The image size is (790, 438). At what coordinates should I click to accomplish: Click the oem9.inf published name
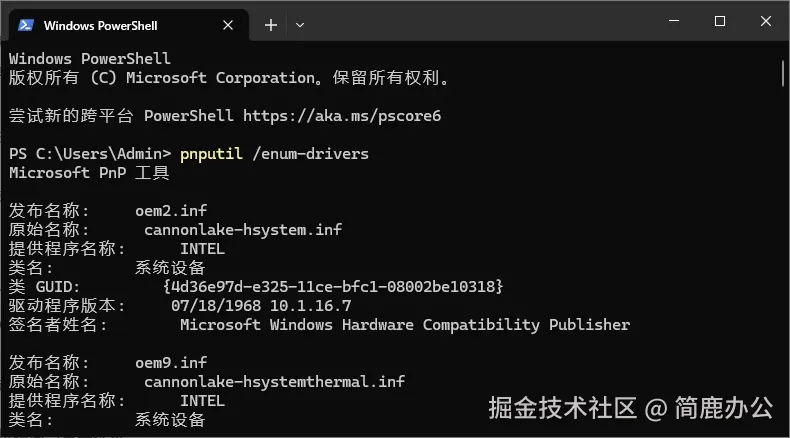pos(171,363)
